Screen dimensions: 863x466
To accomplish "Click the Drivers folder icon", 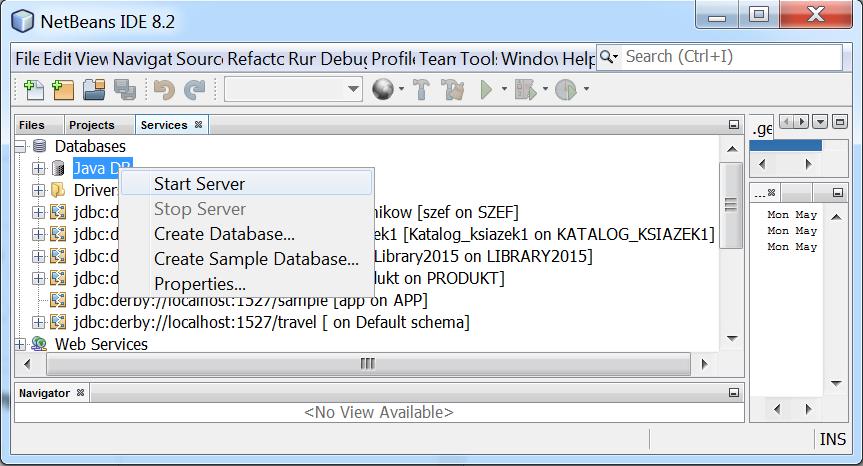I will [58, 190].
